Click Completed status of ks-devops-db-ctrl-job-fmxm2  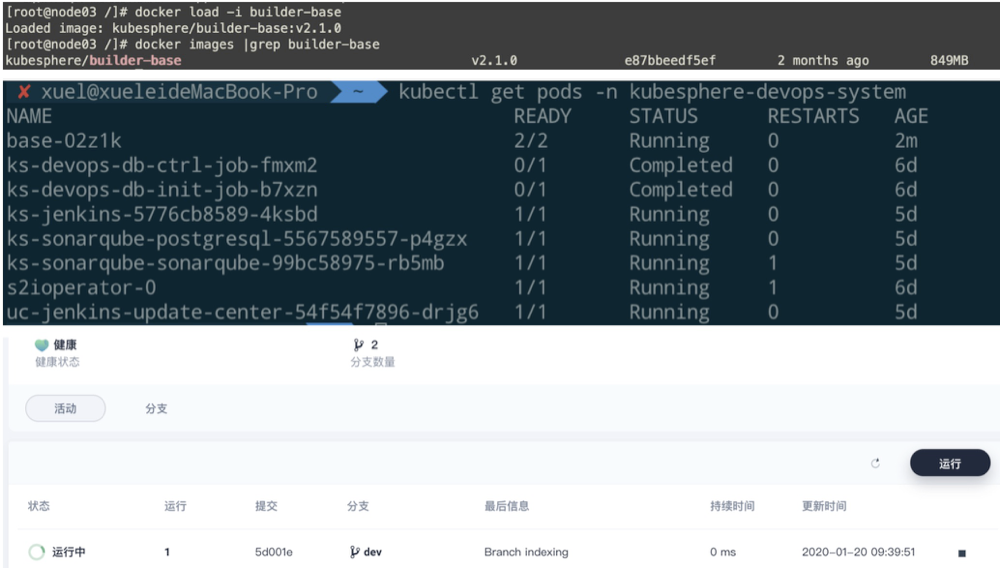tap(681, 166)
